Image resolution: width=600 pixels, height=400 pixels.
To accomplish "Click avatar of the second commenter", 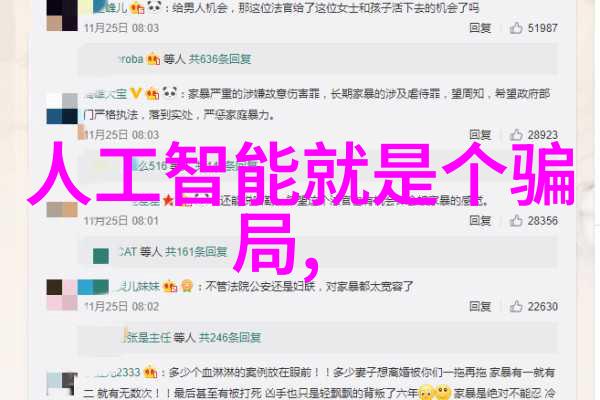I will (x=62, y=108).
